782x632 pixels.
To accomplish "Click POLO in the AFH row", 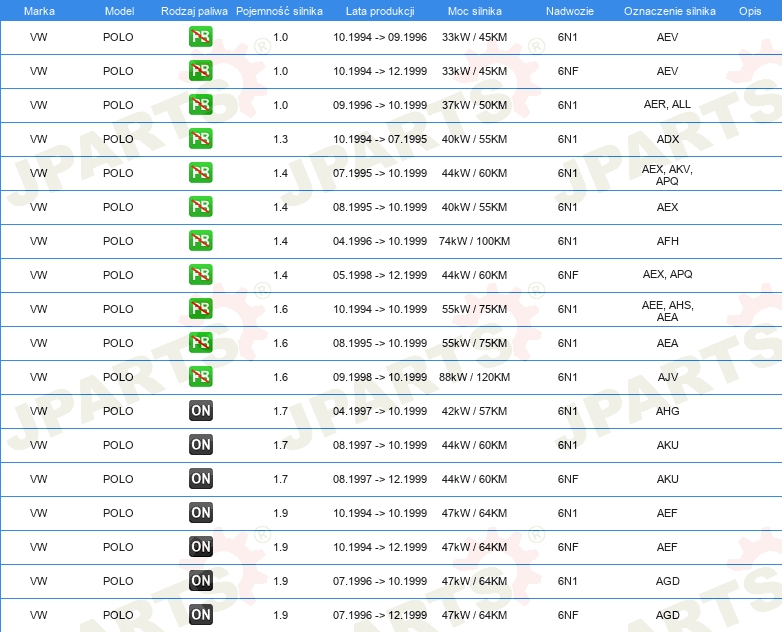I will [x=118, y=241].
